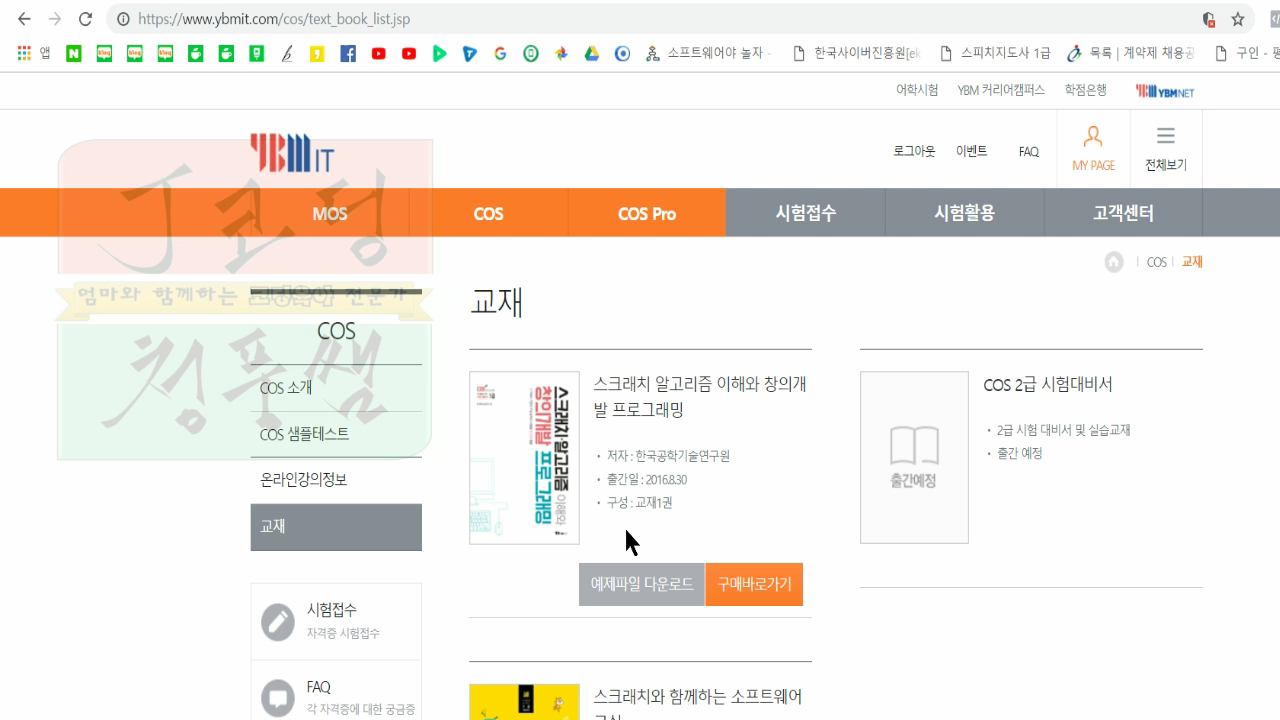Open the 고객센터 menu
Viewport: 1280px width, 720px height.
click(1122, 212)
